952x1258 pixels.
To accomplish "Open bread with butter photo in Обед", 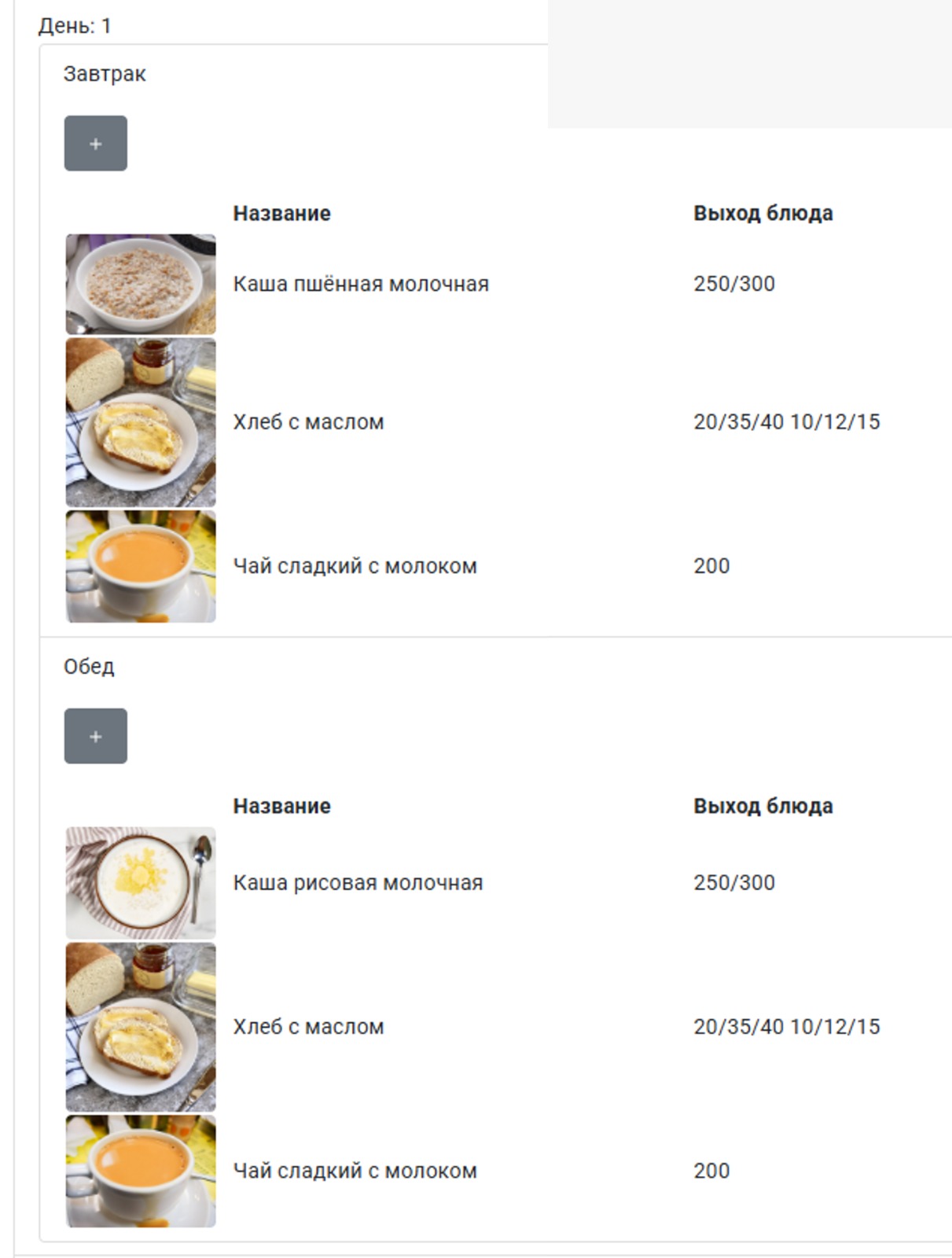I will pos(141,1027).
